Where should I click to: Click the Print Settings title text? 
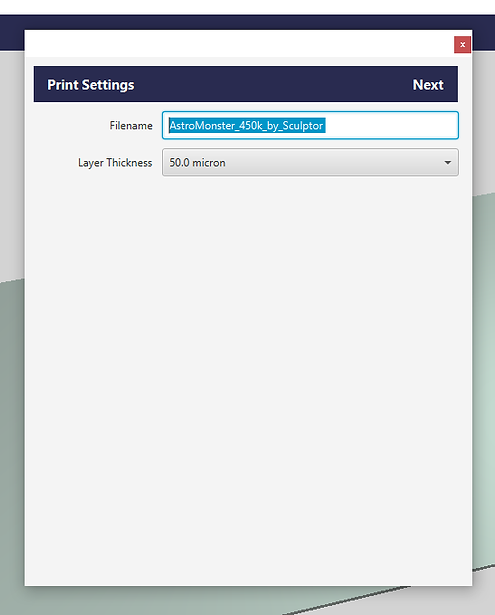(91, 85)
